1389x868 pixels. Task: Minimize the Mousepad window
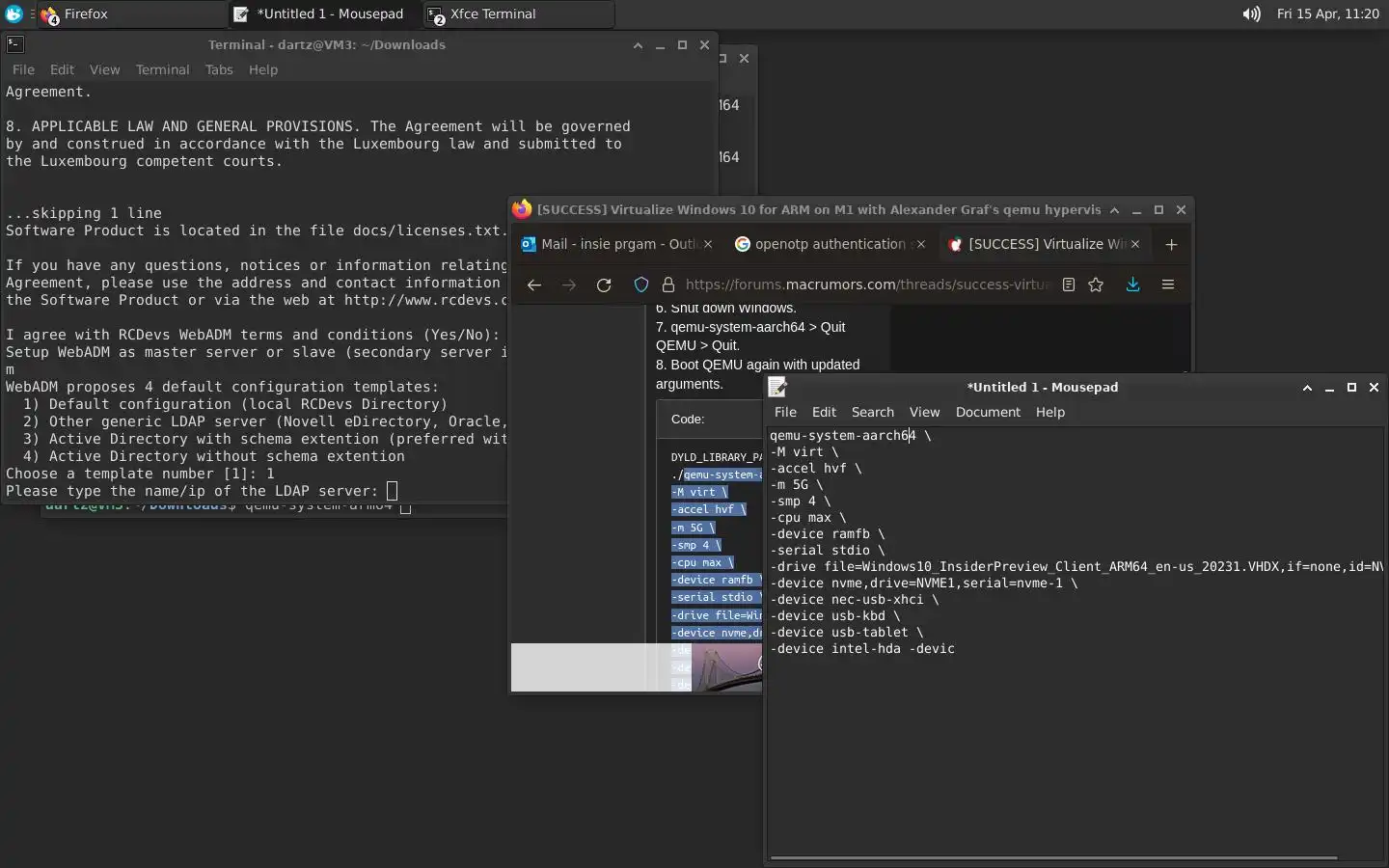(x=1329, y=388)
